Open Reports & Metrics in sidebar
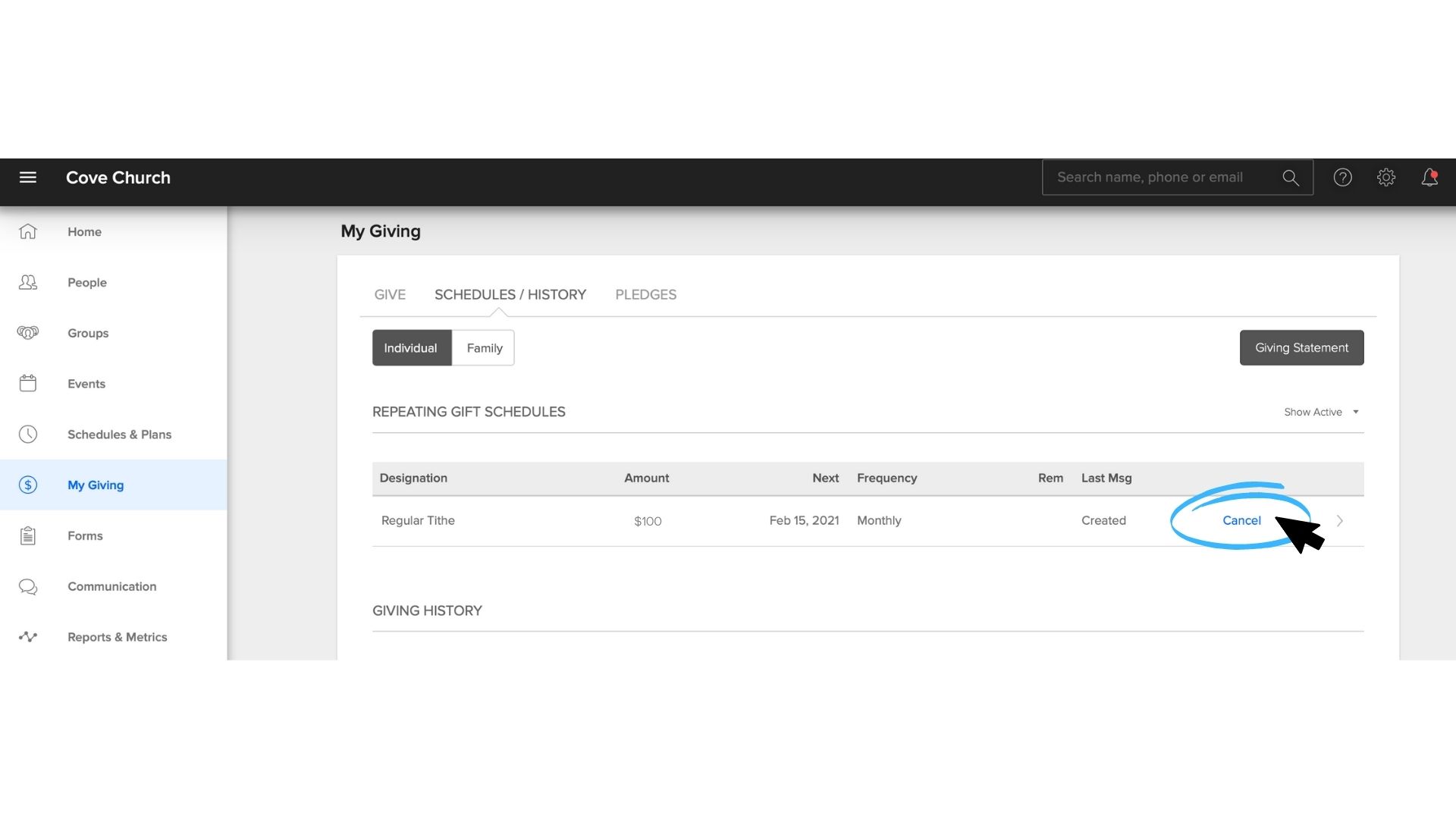The image size is (1456, 819). (x=114, y=637)
